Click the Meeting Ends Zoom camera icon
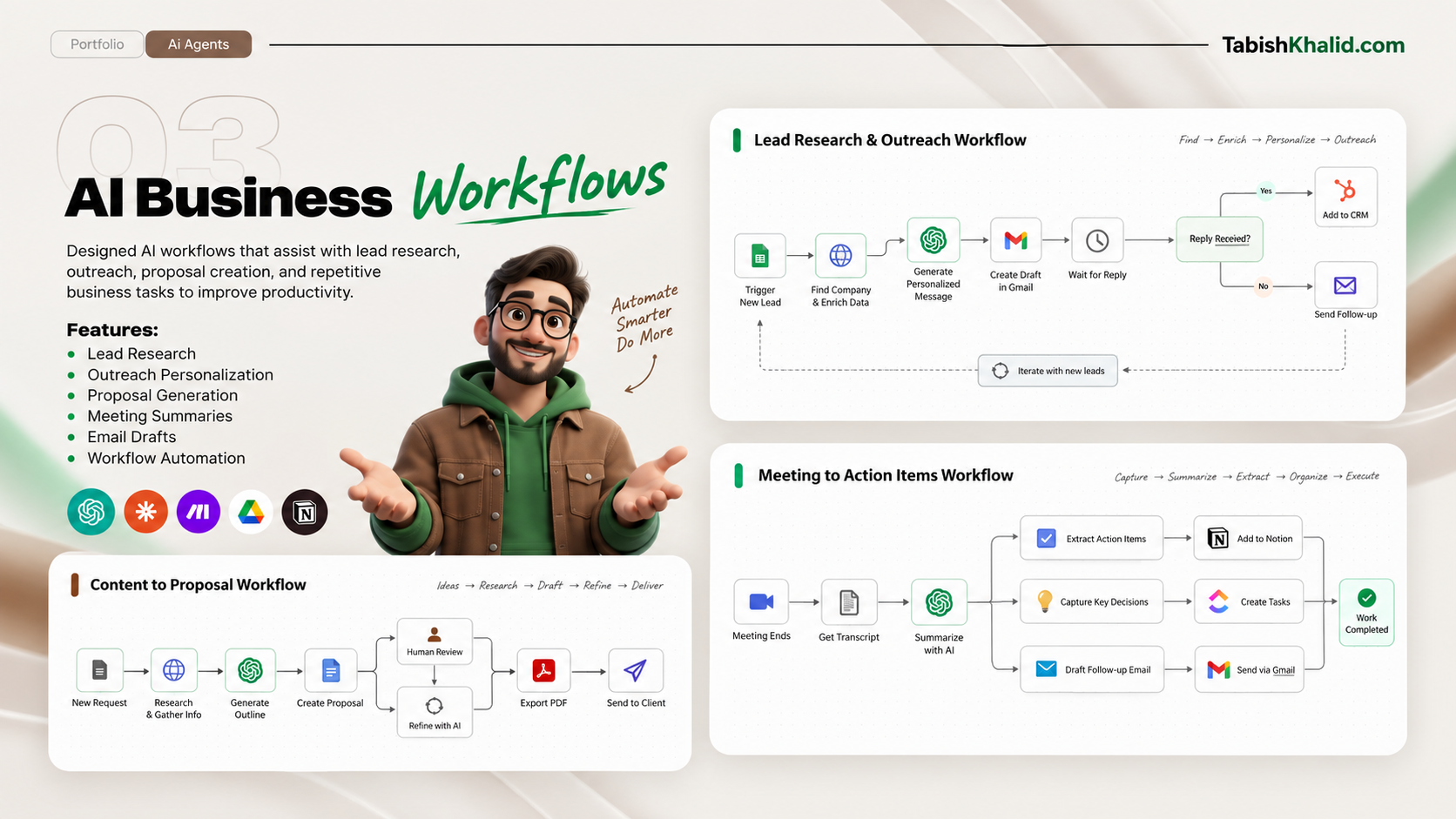Image resolution: width=1456 pixels, height=819 pixels. click(761, 601)
